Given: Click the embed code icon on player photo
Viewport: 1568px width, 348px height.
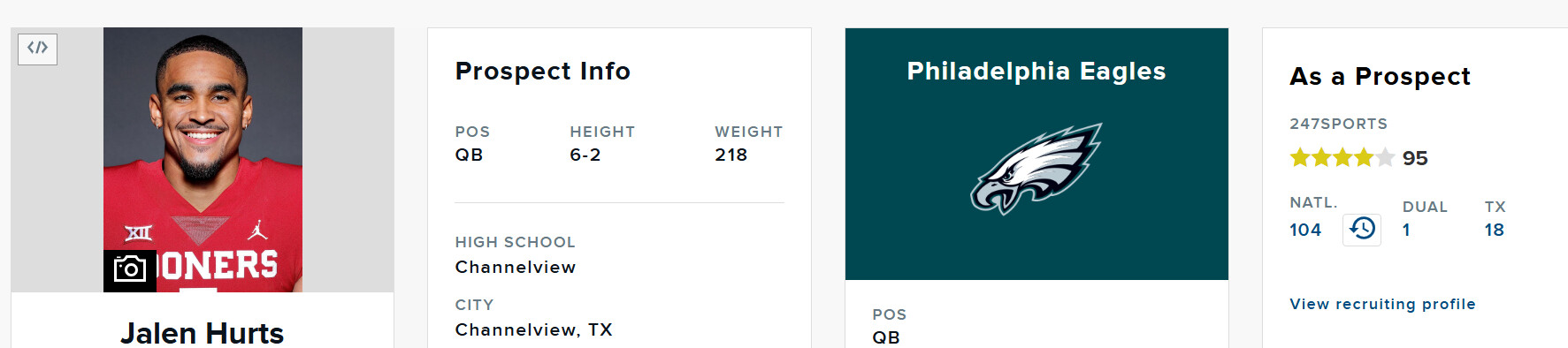Looking at the screenshot, I should click(x=37, y=49).
